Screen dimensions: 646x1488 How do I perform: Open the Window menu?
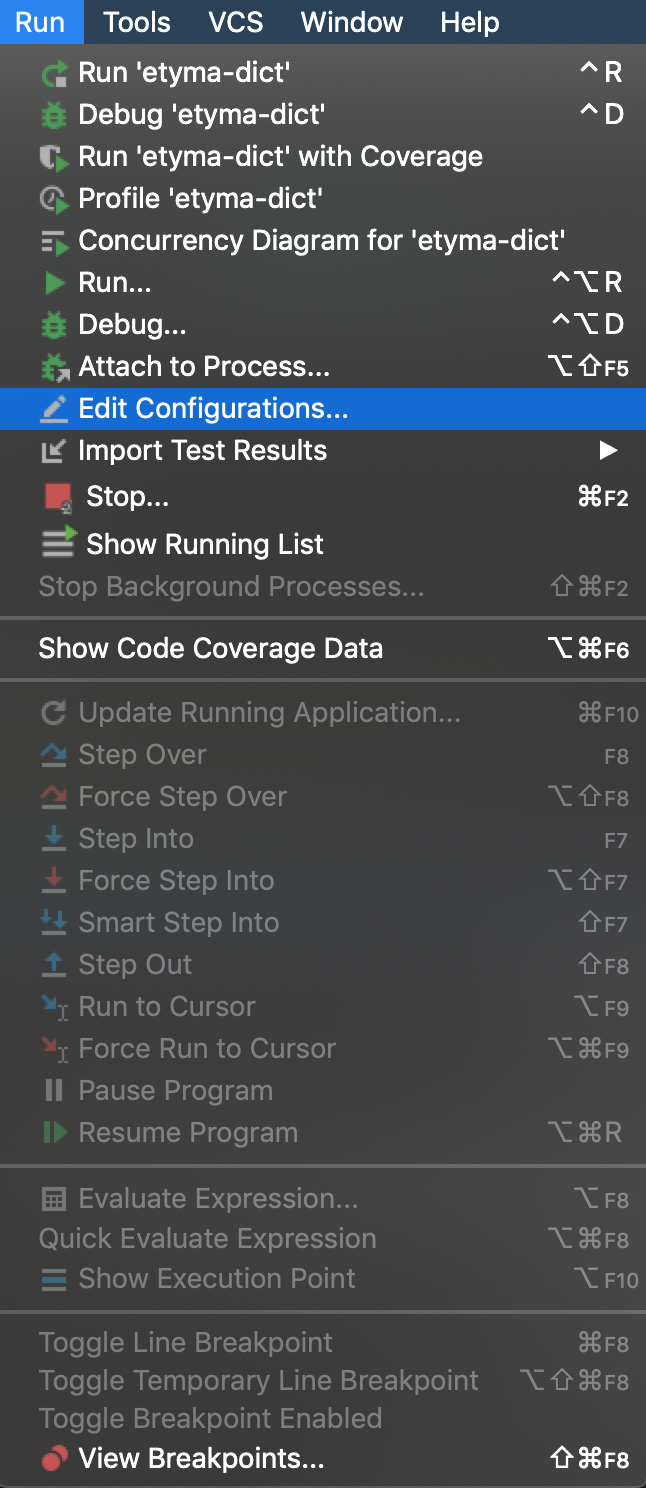click(x=351, y=22)
